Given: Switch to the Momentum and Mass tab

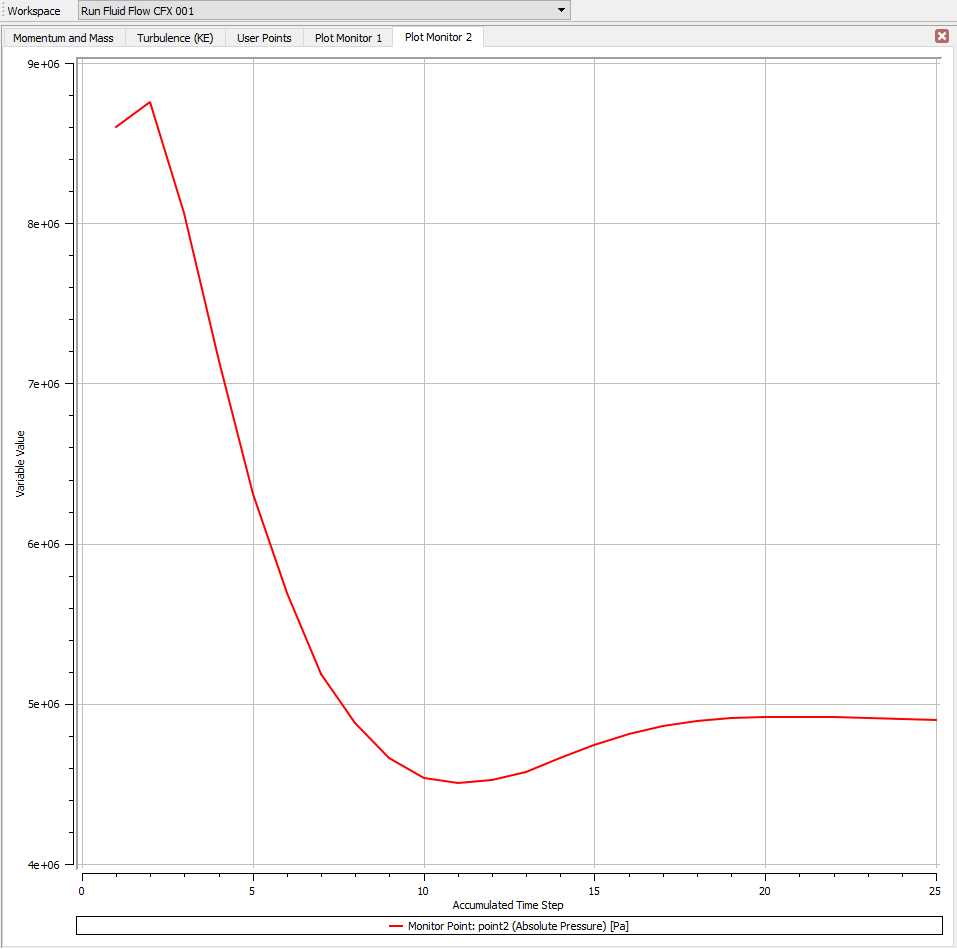Looking at the screenshot, I should click(x=63, y=38).
